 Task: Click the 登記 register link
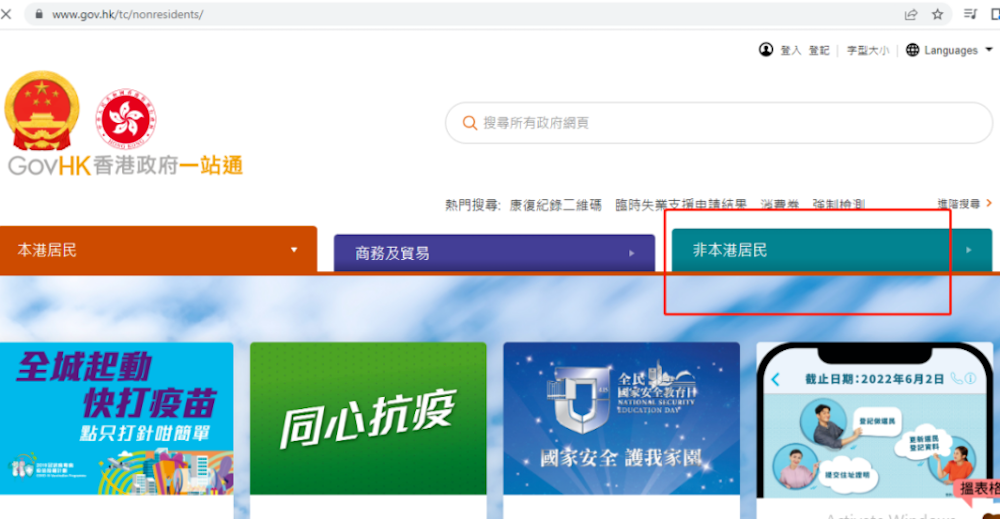click(819, 50)
